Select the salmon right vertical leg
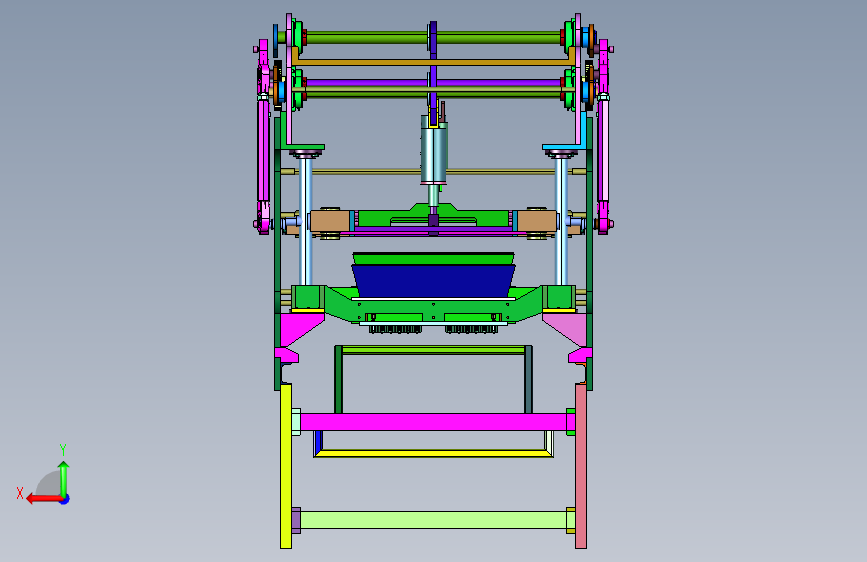This screenshot has height=562, width=867. [x=581, y=466]
